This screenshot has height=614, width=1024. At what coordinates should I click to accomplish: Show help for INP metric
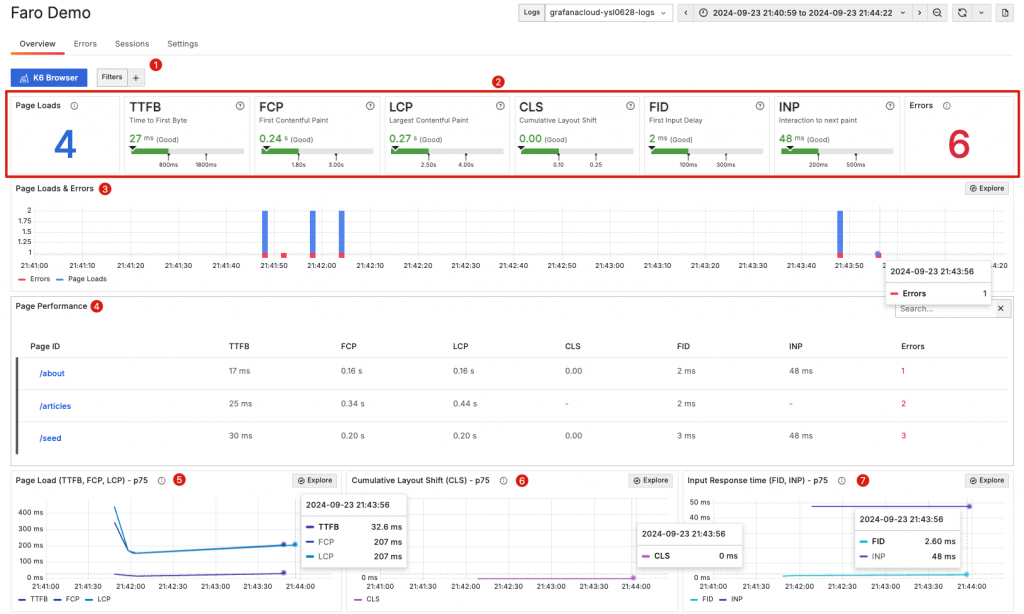click(889, 106)
